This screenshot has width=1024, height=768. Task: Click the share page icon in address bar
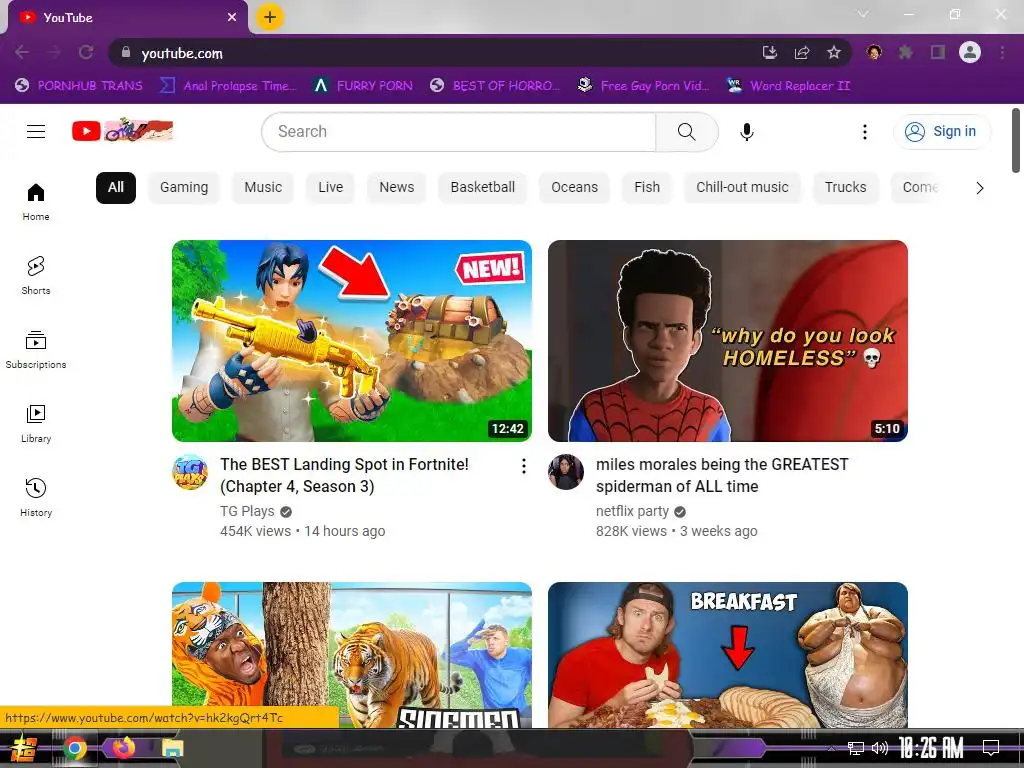tap(802, 52)
